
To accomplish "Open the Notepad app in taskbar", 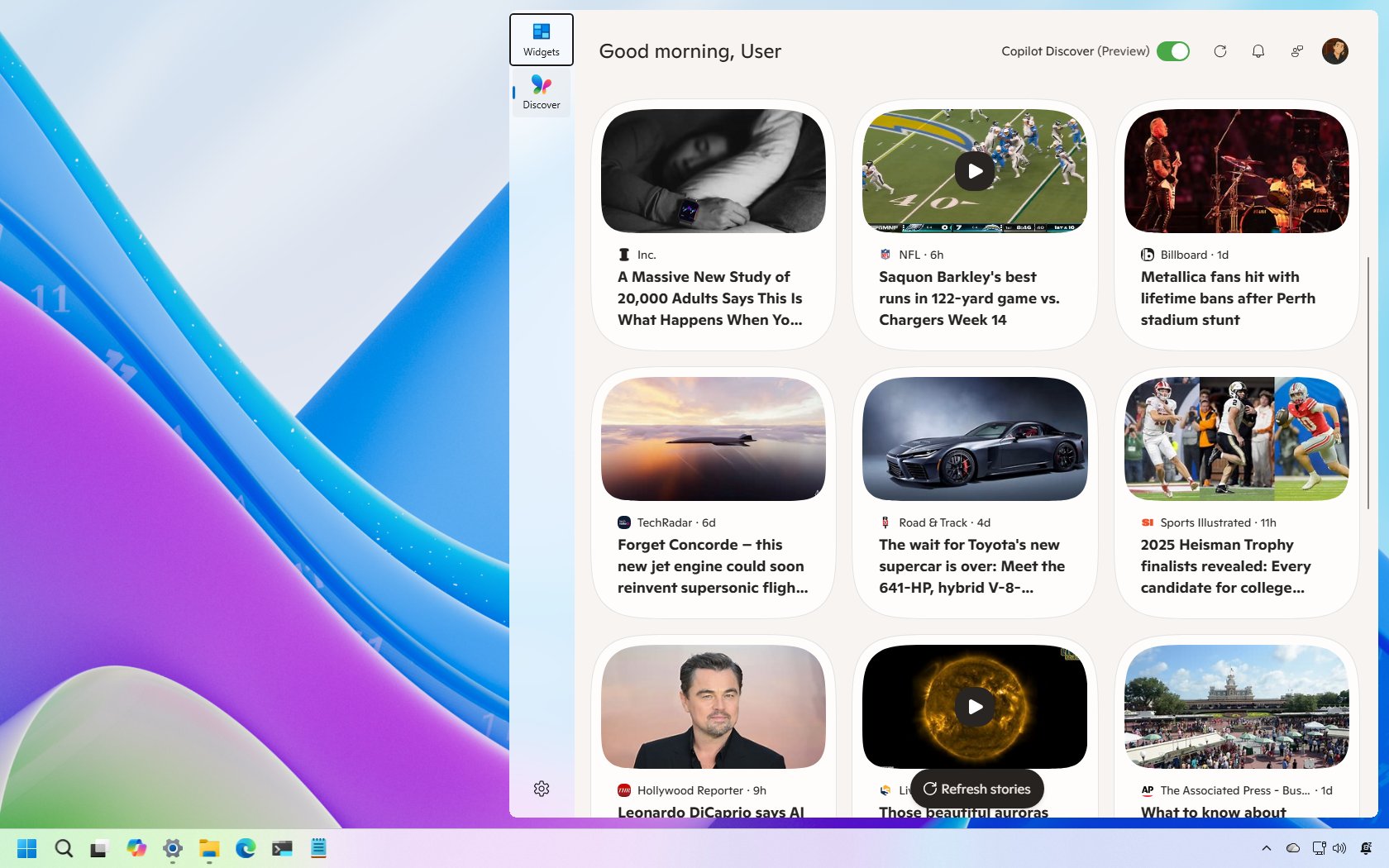I will click(x=318, y=848).
